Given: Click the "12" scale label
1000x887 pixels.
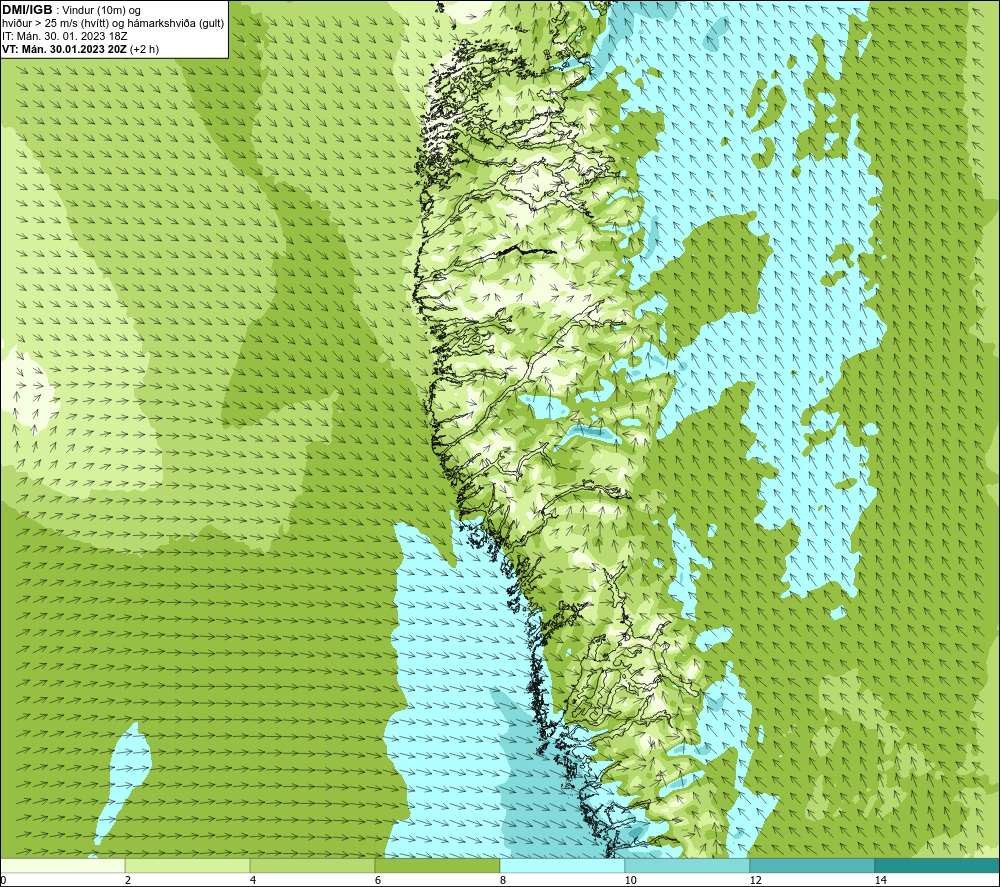Looking at the screenshot, I should (x=755, y=880).
